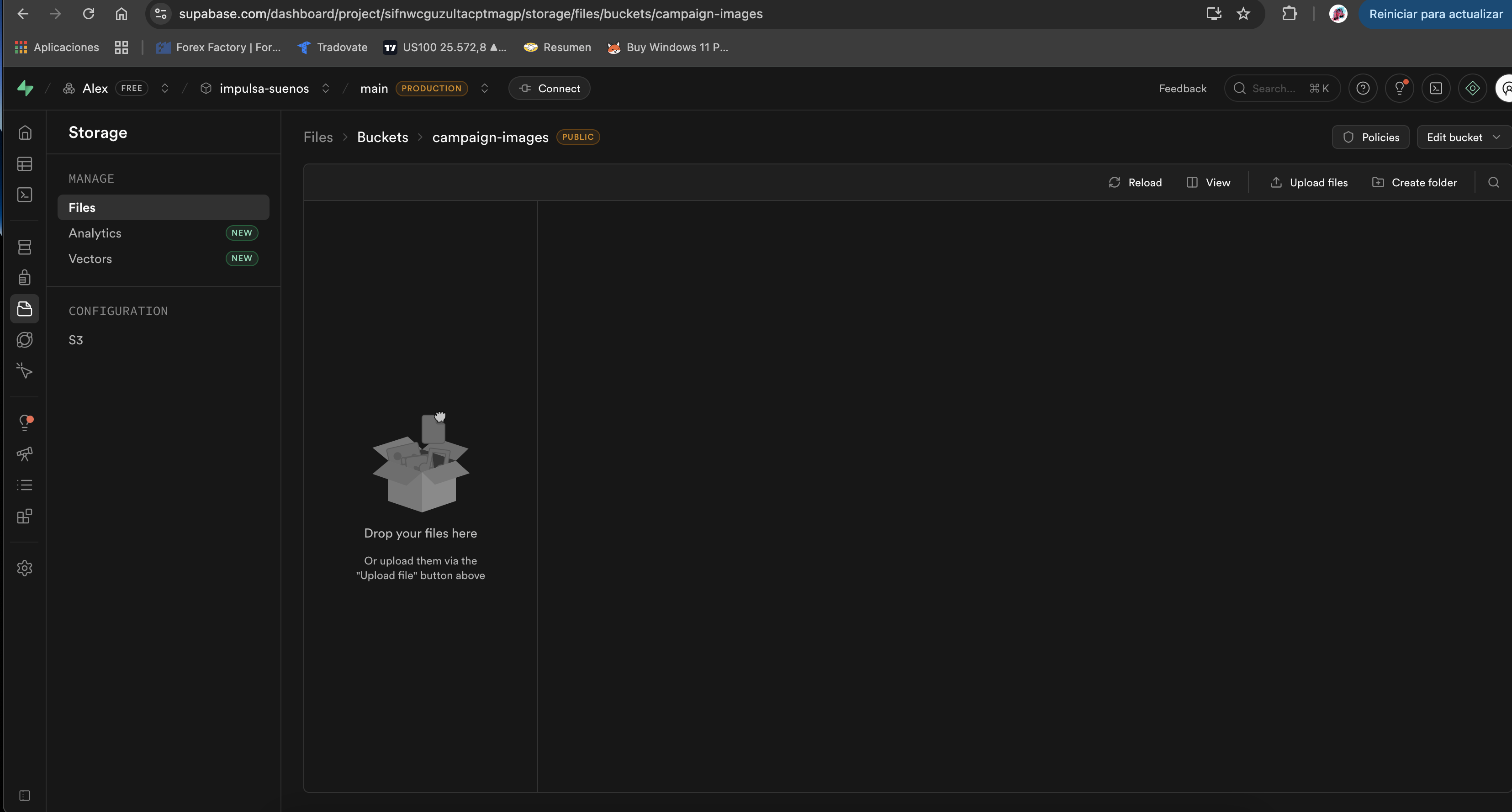This screenshot has width=1512, height=812.
Task: Expand the impulsa-suenos project switcher
Action: [326, 88]
